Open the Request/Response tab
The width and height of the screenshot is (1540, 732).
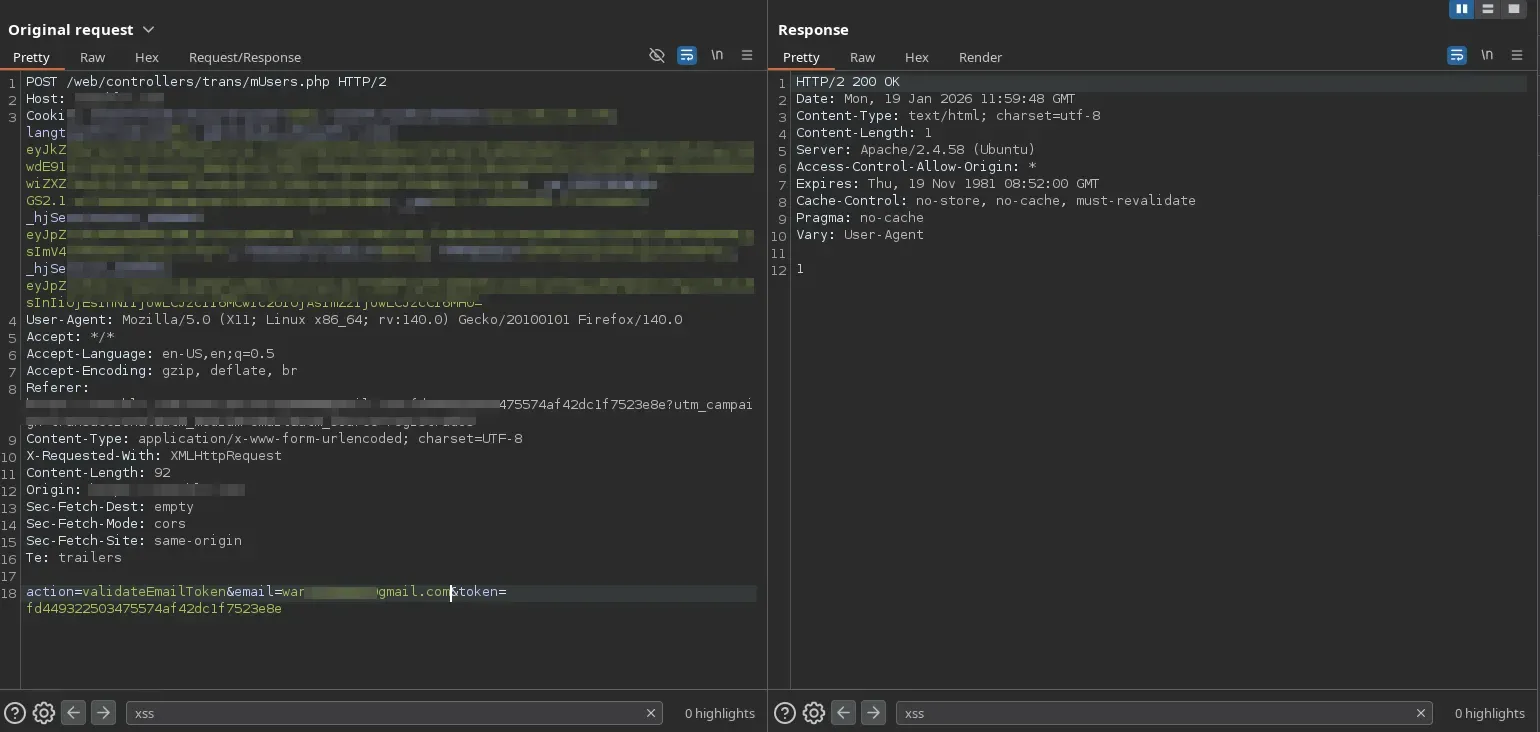tap(245, 57)
